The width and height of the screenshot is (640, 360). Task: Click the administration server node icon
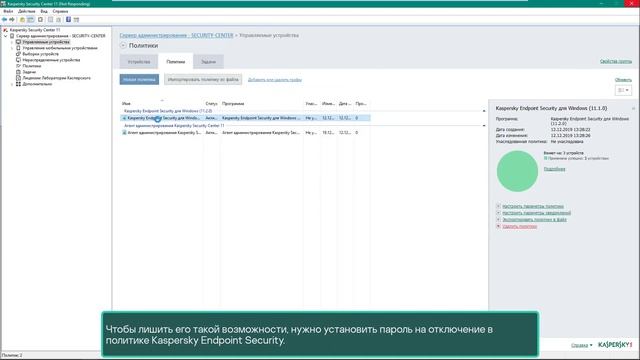(x=12, y=36)
